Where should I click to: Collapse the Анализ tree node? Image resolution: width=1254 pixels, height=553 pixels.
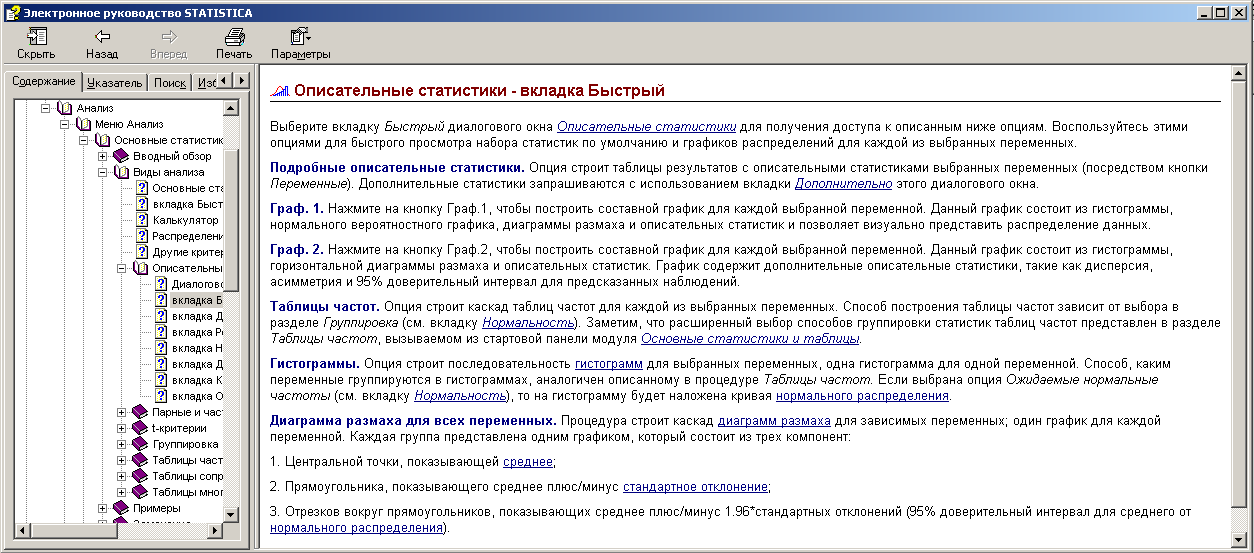point(46,108)
